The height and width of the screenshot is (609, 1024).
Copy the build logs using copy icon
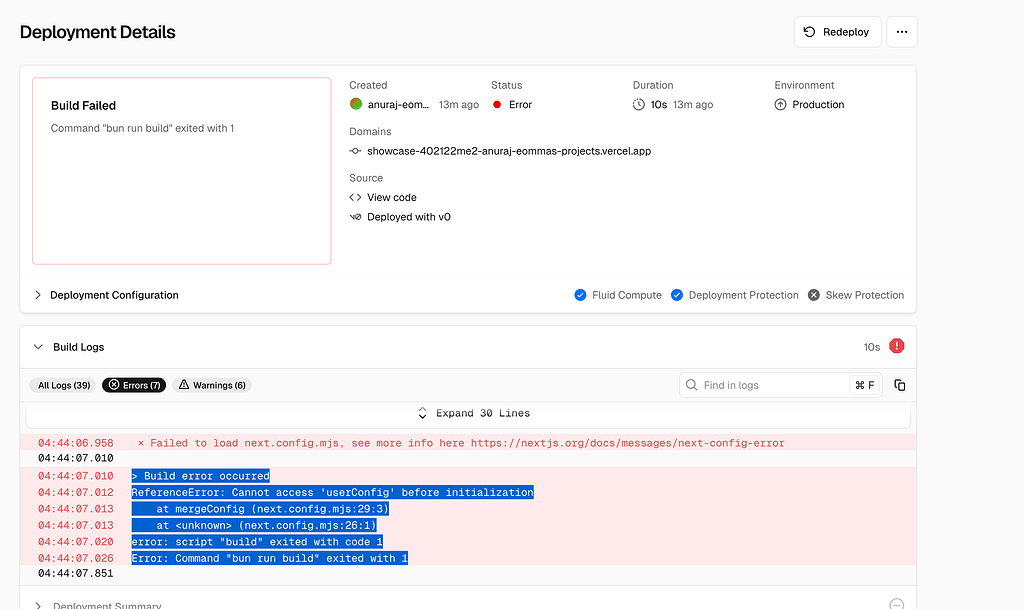coord(899,384)
